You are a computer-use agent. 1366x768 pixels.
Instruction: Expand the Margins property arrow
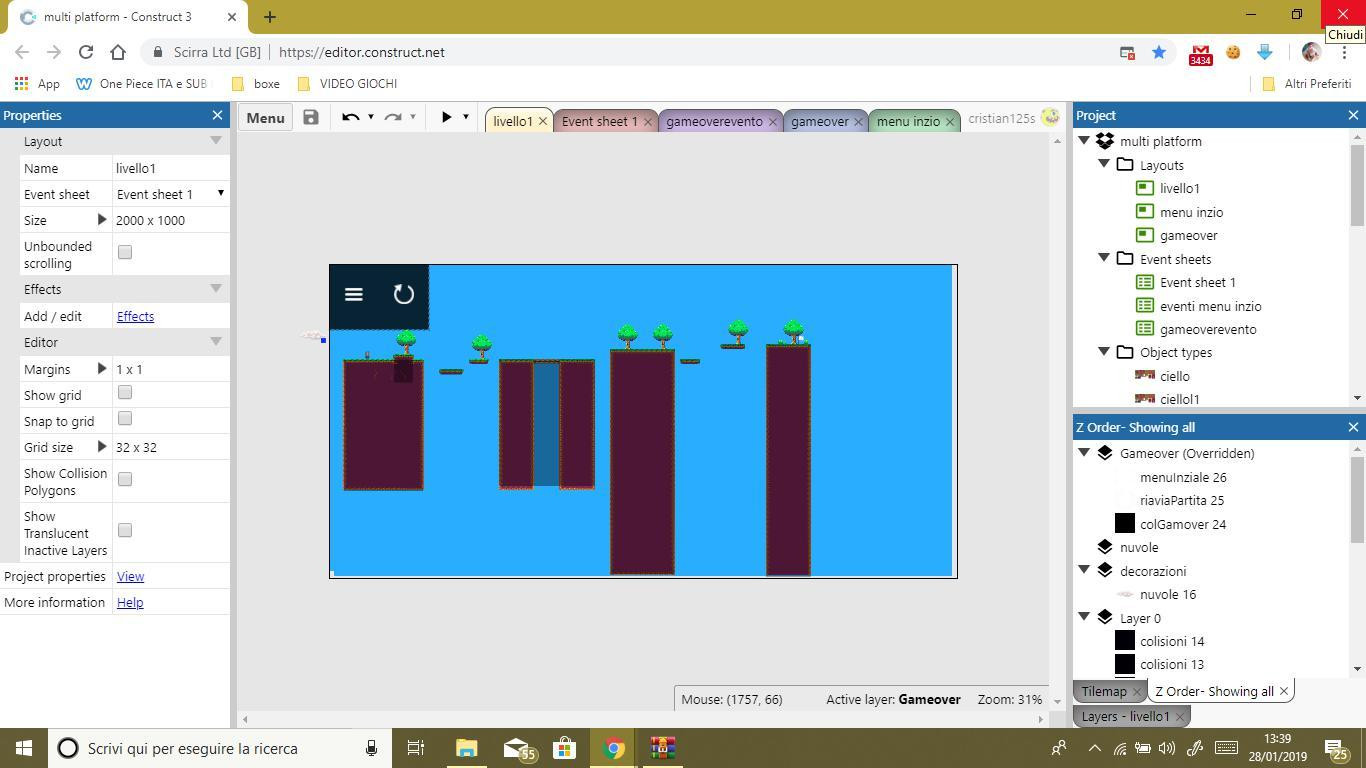(x=101, y=369)
